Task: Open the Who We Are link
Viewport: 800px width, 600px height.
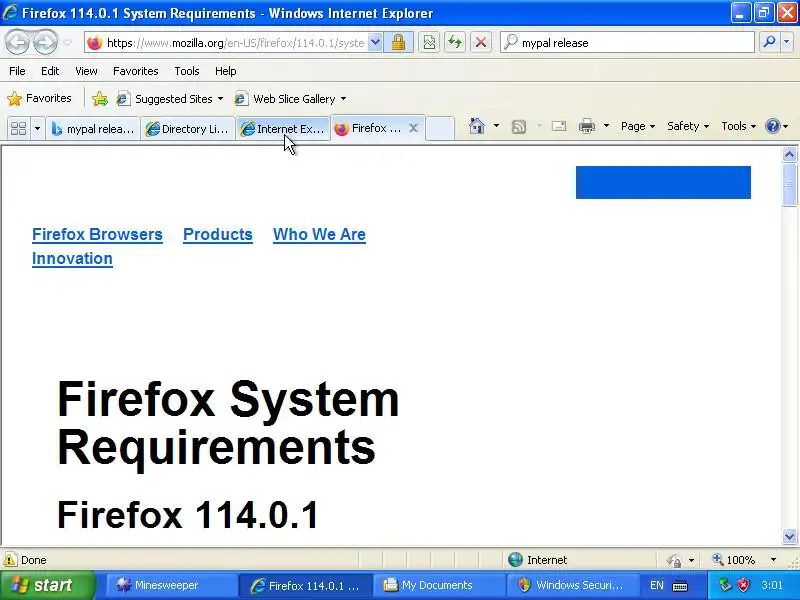Action: coord(319,235)
